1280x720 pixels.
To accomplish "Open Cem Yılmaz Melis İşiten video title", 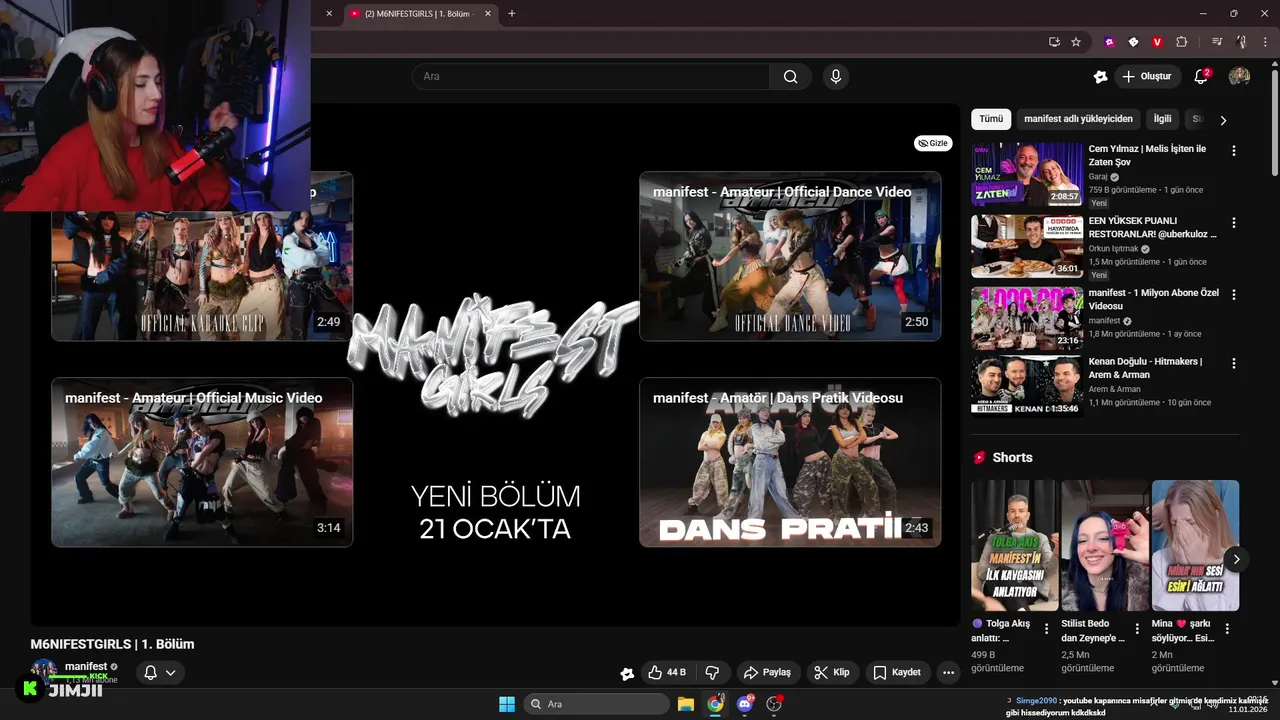I will pos(1147,155).
